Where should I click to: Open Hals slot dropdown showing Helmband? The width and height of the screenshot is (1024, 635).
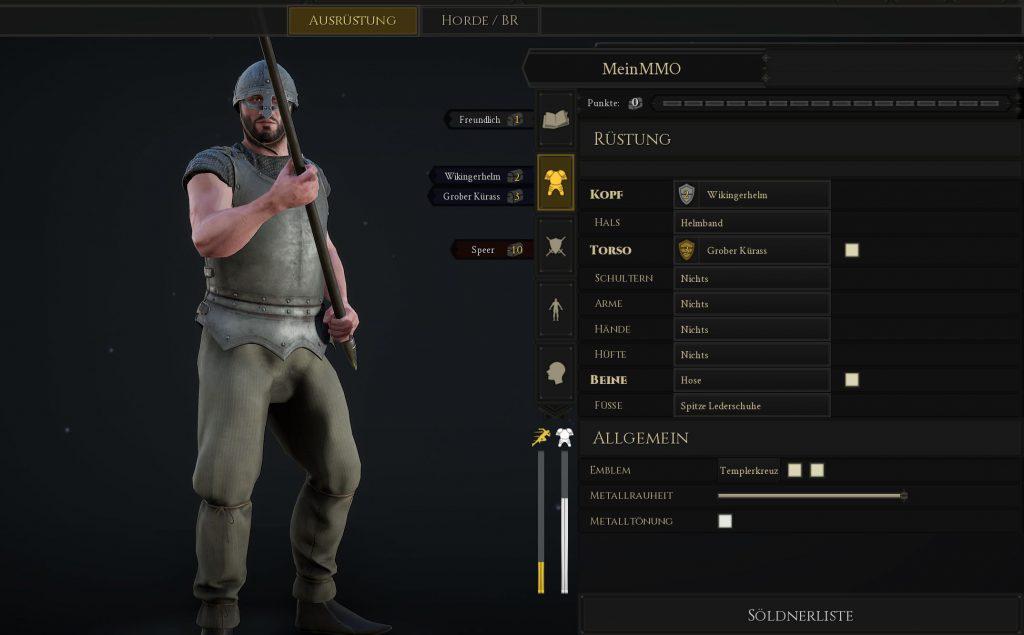[752, 223]
